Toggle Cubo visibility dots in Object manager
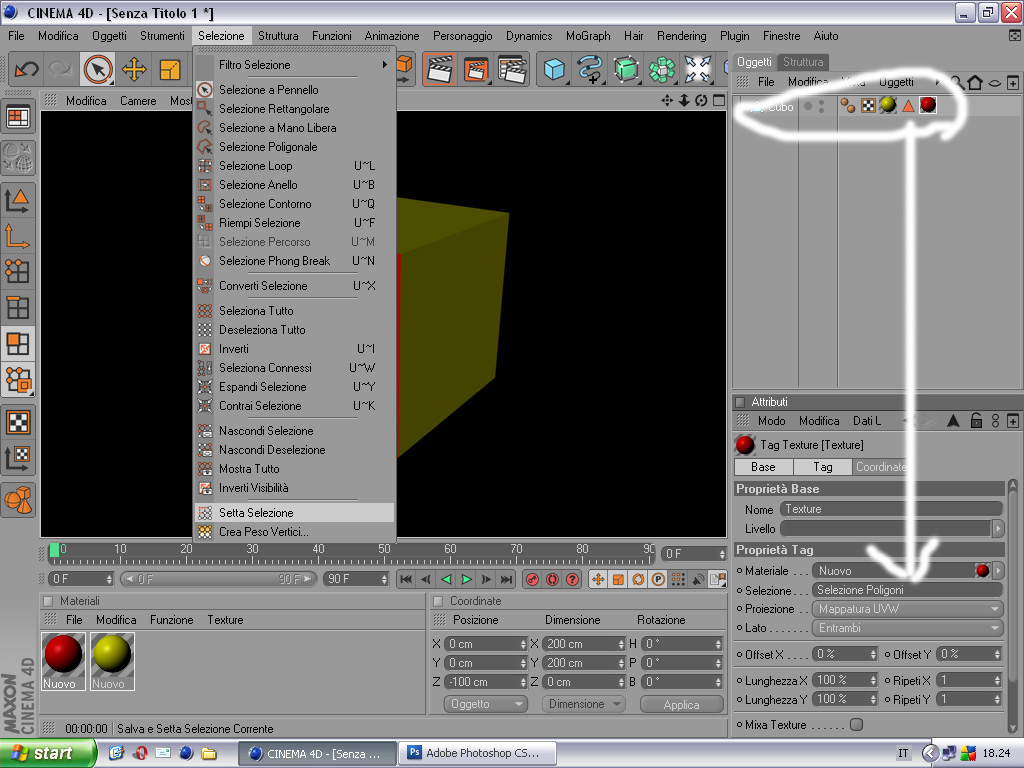The height and width of the screenshot is (768, 1024). coord(822,106)
